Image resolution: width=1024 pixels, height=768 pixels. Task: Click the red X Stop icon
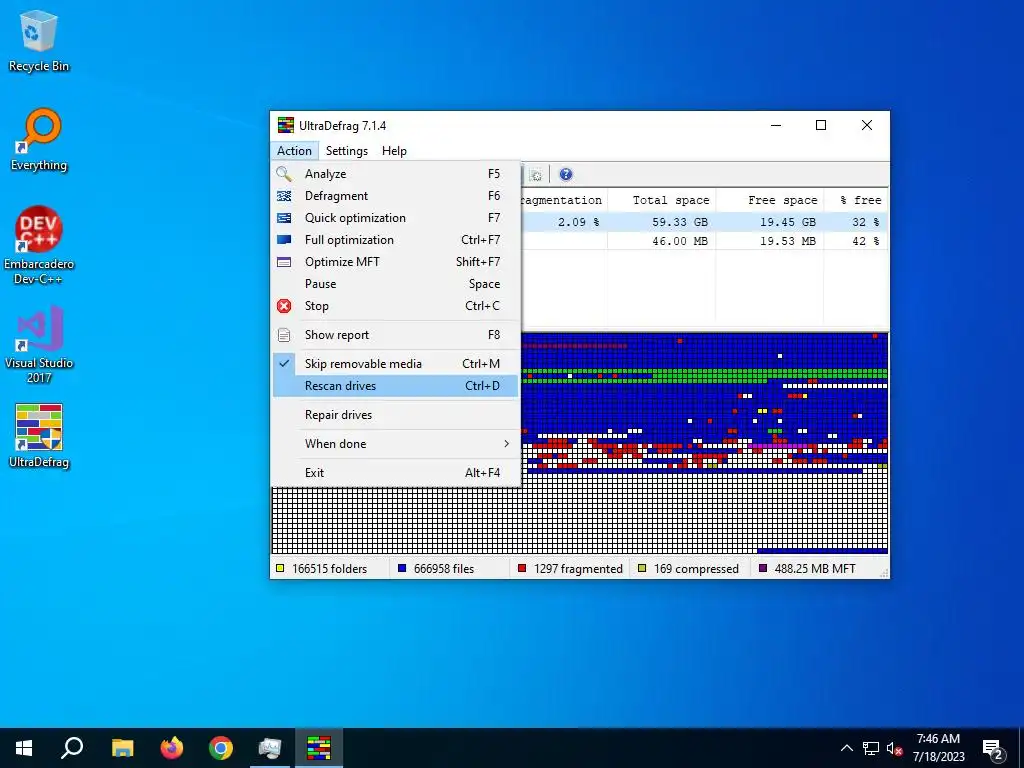pyautogui.click(x=284, y=306)
